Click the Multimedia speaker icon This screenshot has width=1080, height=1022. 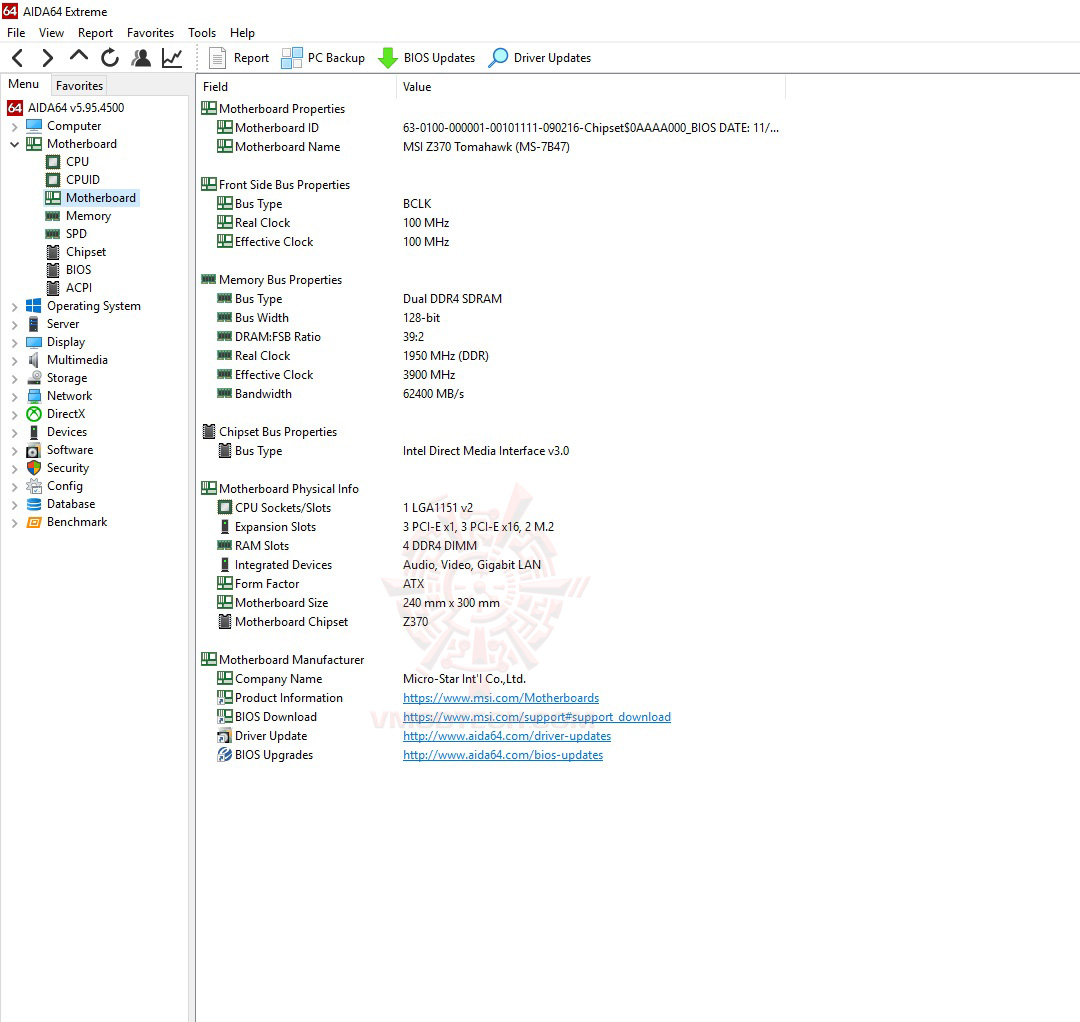[34, 359]
